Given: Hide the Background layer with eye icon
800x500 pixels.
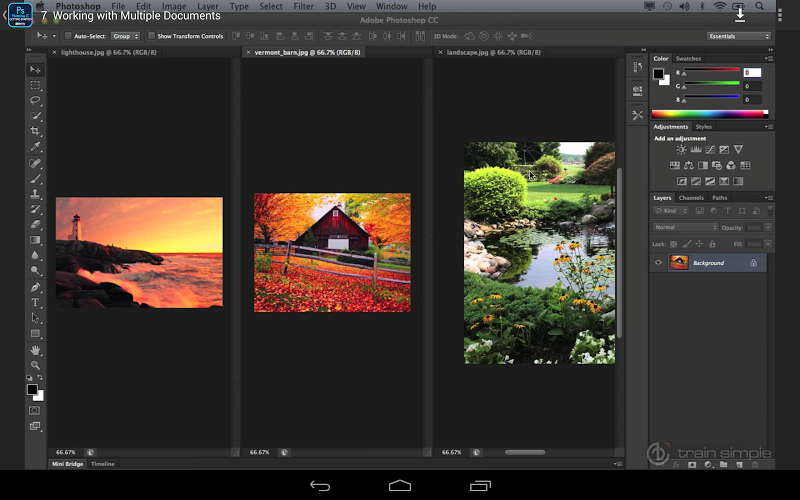Looking at the screenshot, I should click(x=658, y=263).
